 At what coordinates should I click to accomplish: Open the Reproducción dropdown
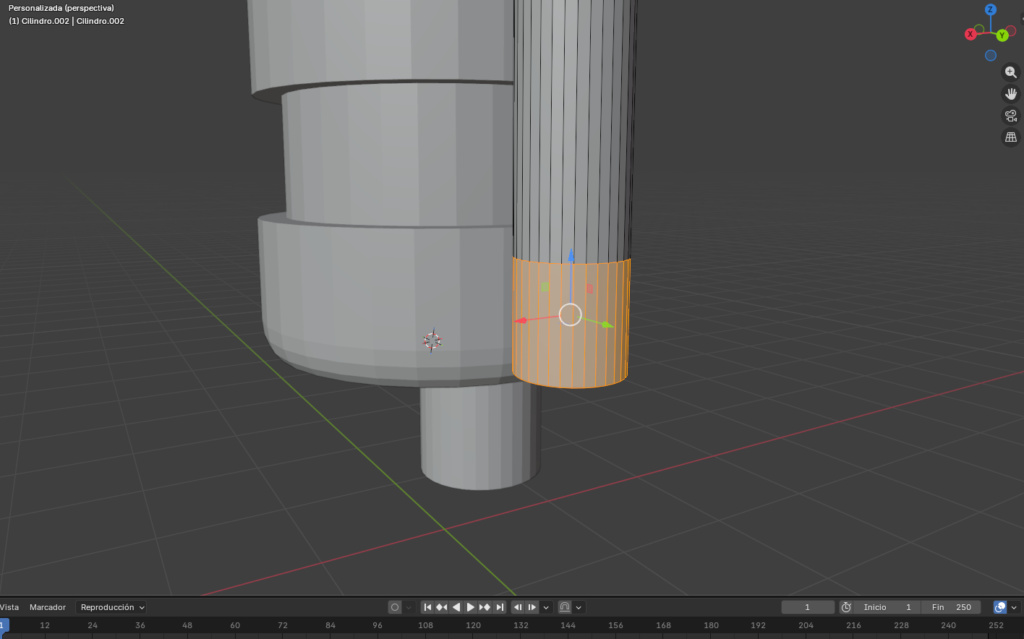click(x=112, y=607)
